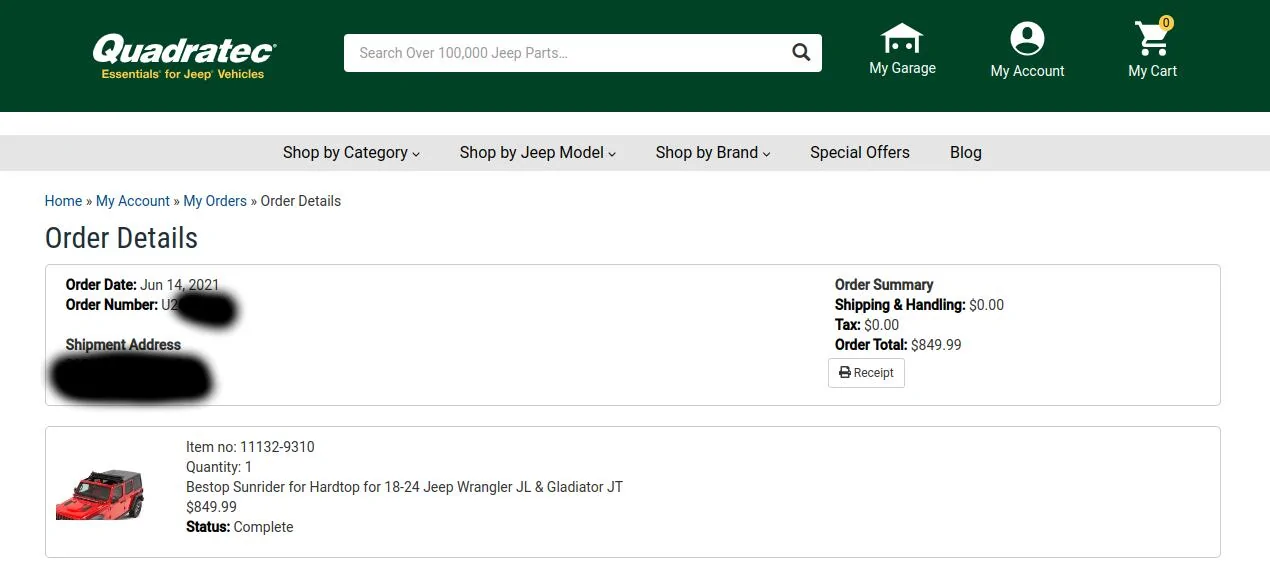Go to My Orders breadcrumb link
This screenshot has width=1270, height=571.
tap(215, 201)
